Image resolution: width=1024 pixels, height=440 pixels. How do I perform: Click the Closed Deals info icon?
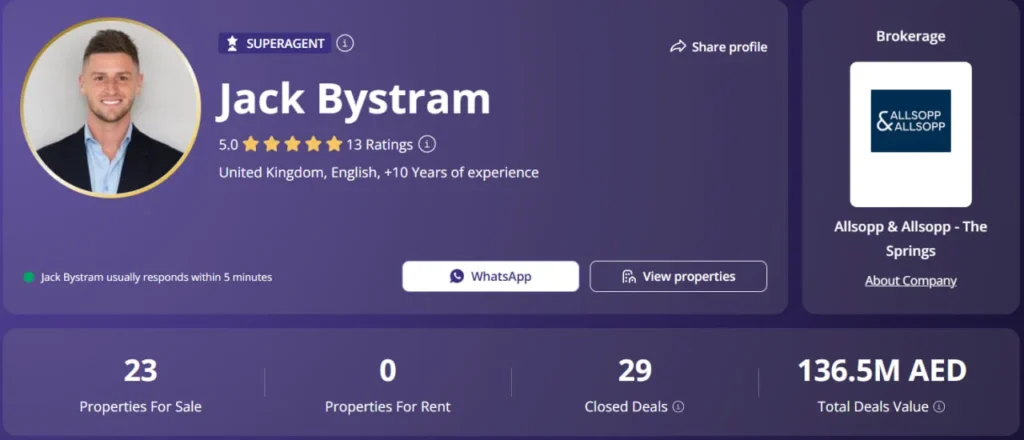click(x=679, y=407)
